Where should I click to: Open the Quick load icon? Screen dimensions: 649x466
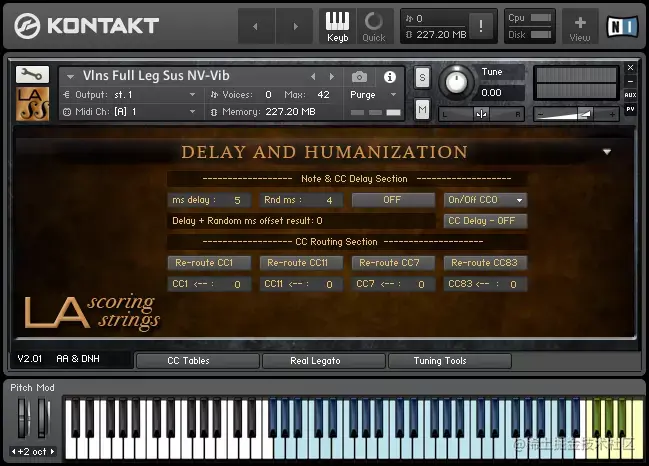click(374, 26)
